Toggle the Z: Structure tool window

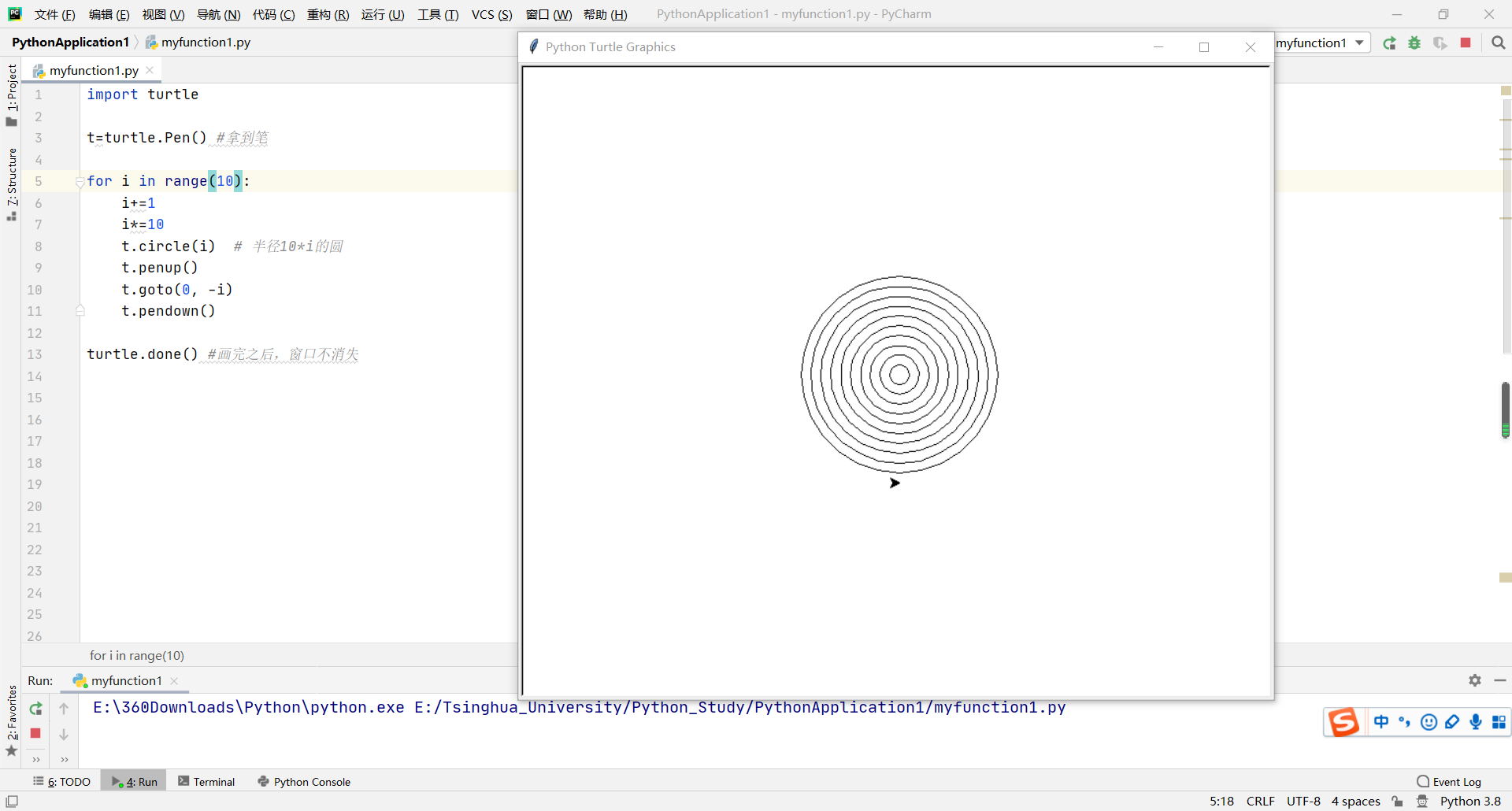coord(11,184)
